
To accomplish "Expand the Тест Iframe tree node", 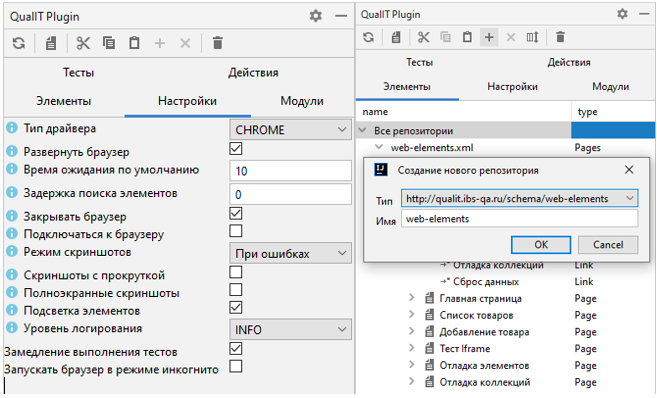I will (411, 348).
